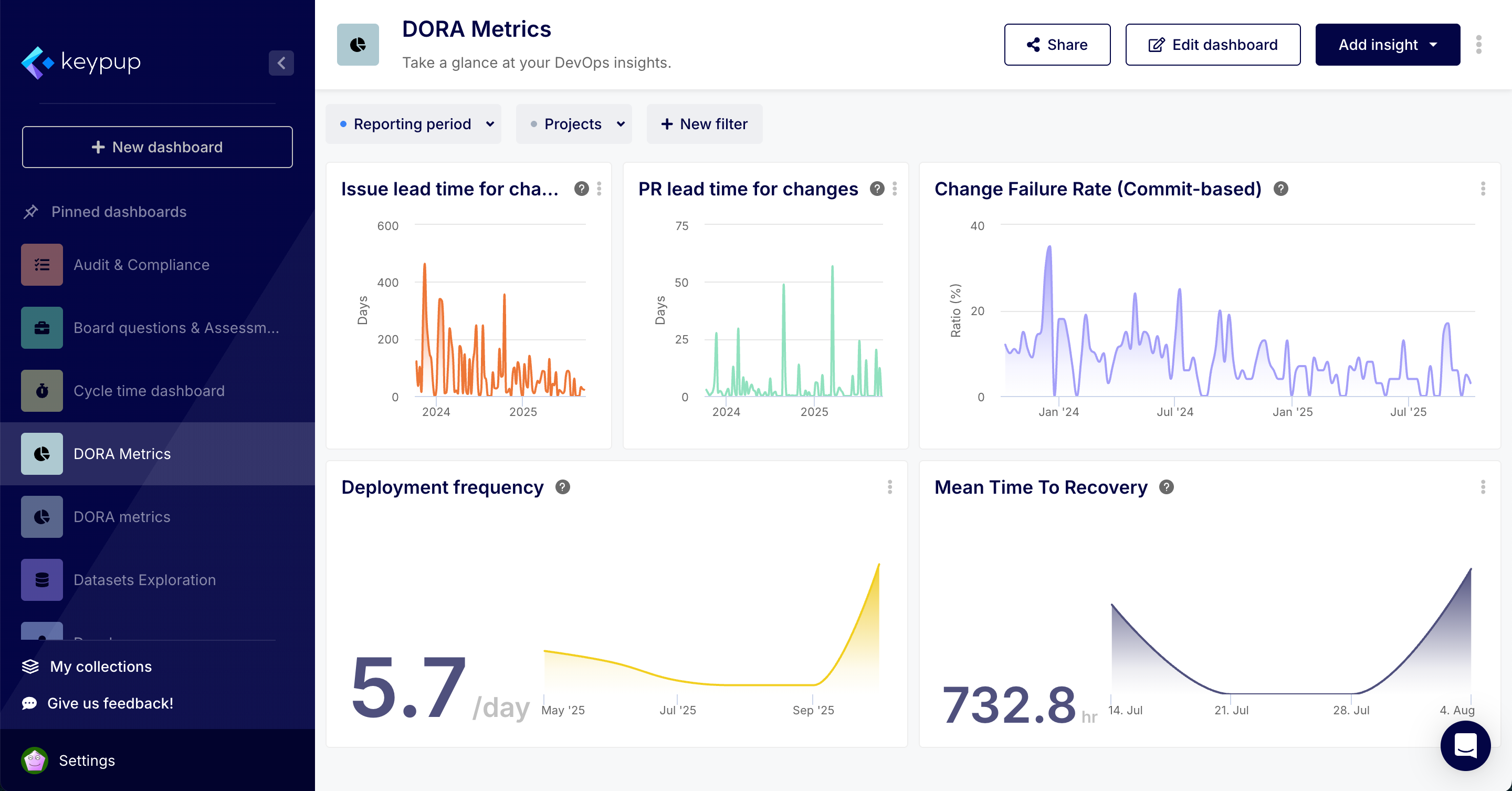Open My collections
Screen dimensions: 1512x791
pos(100,666)
